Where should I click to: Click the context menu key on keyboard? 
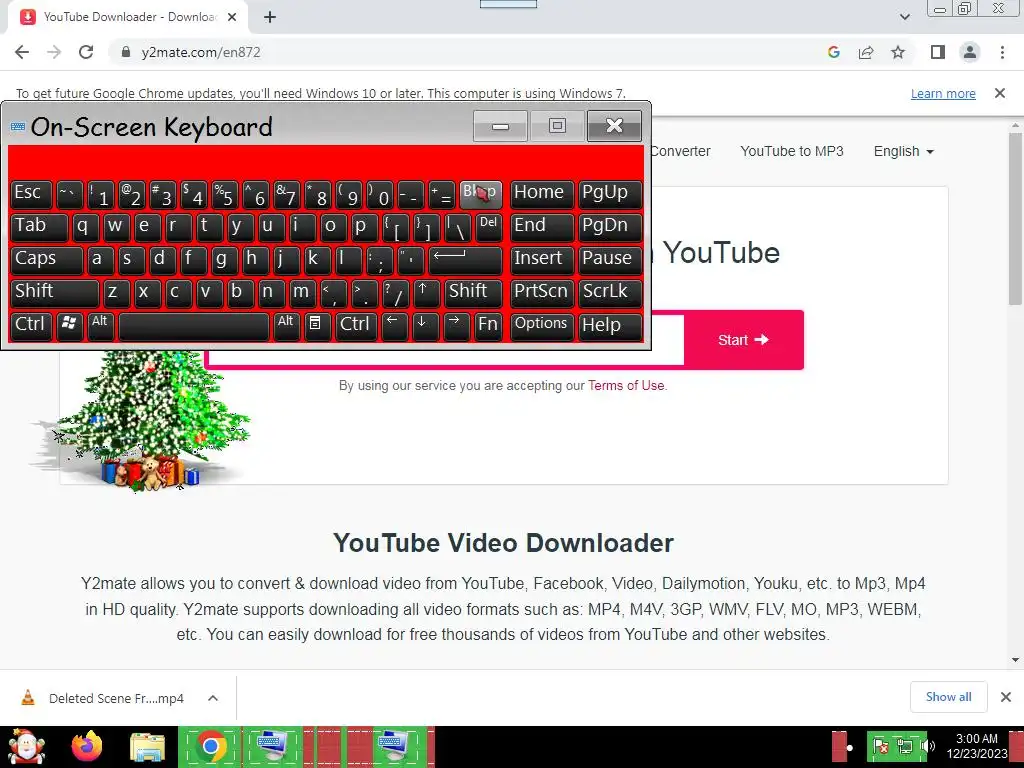[x=317, y=325]
